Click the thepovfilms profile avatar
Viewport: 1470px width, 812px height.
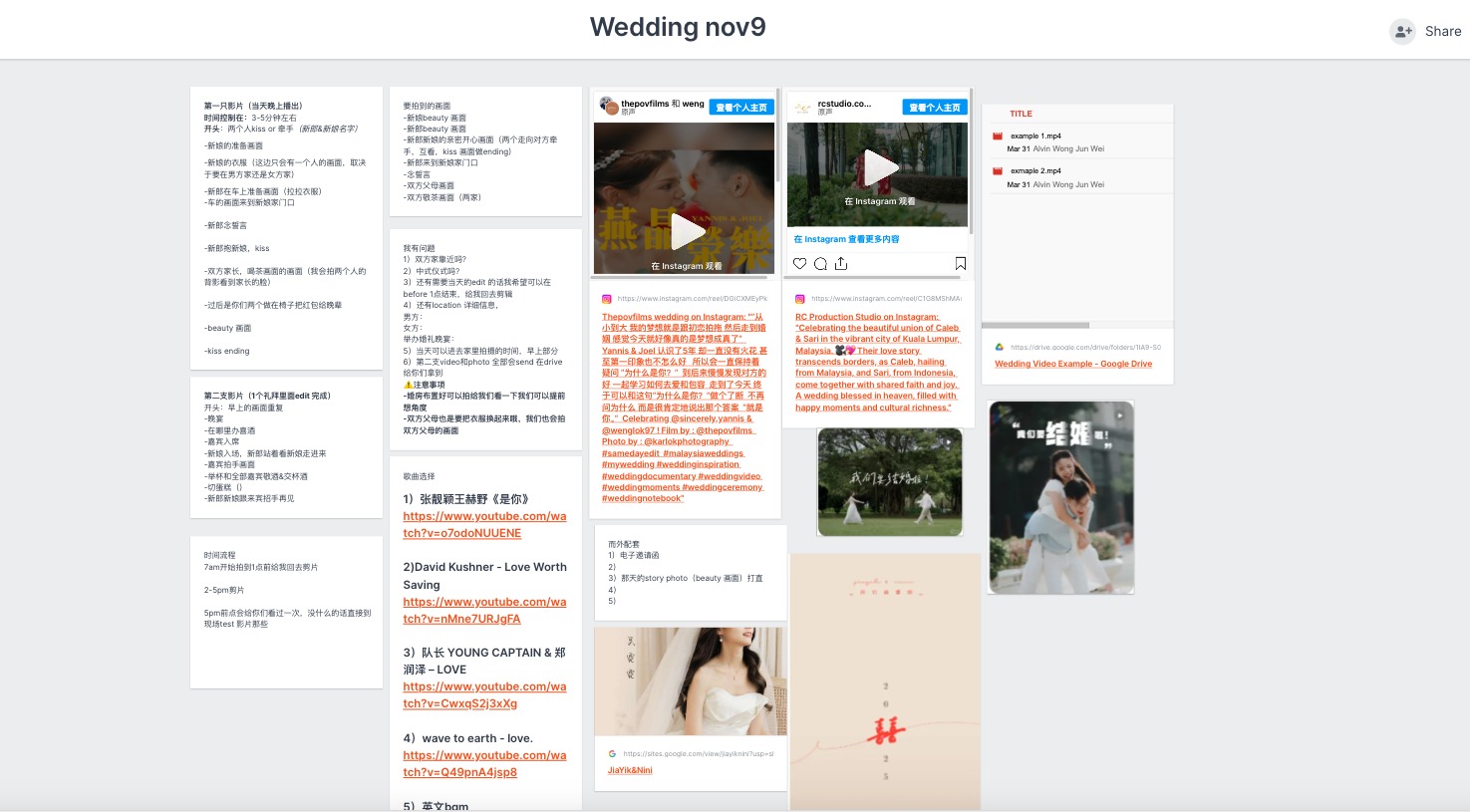coord(607,105)
